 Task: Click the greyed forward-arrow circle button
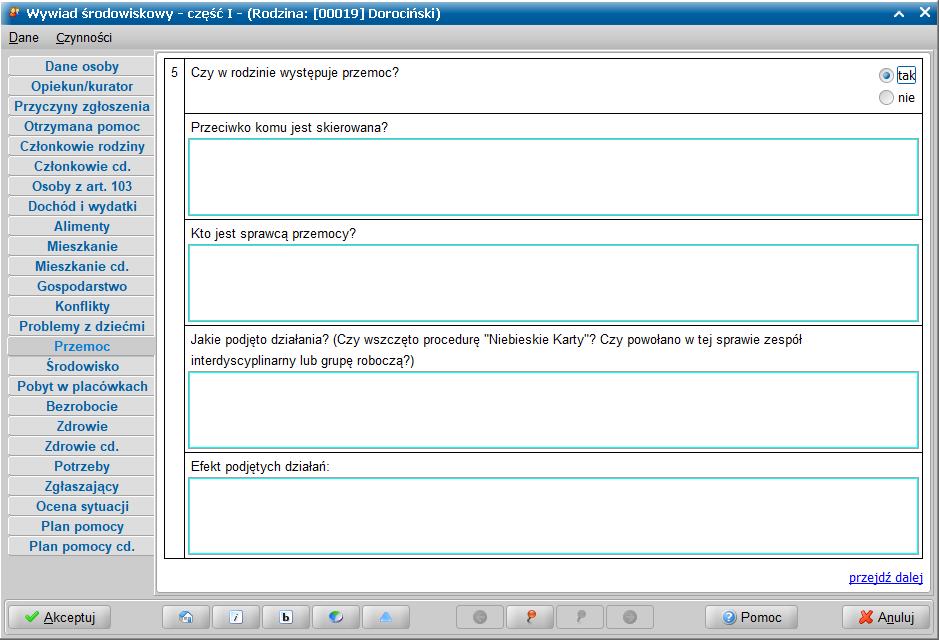tap(630, 617)
